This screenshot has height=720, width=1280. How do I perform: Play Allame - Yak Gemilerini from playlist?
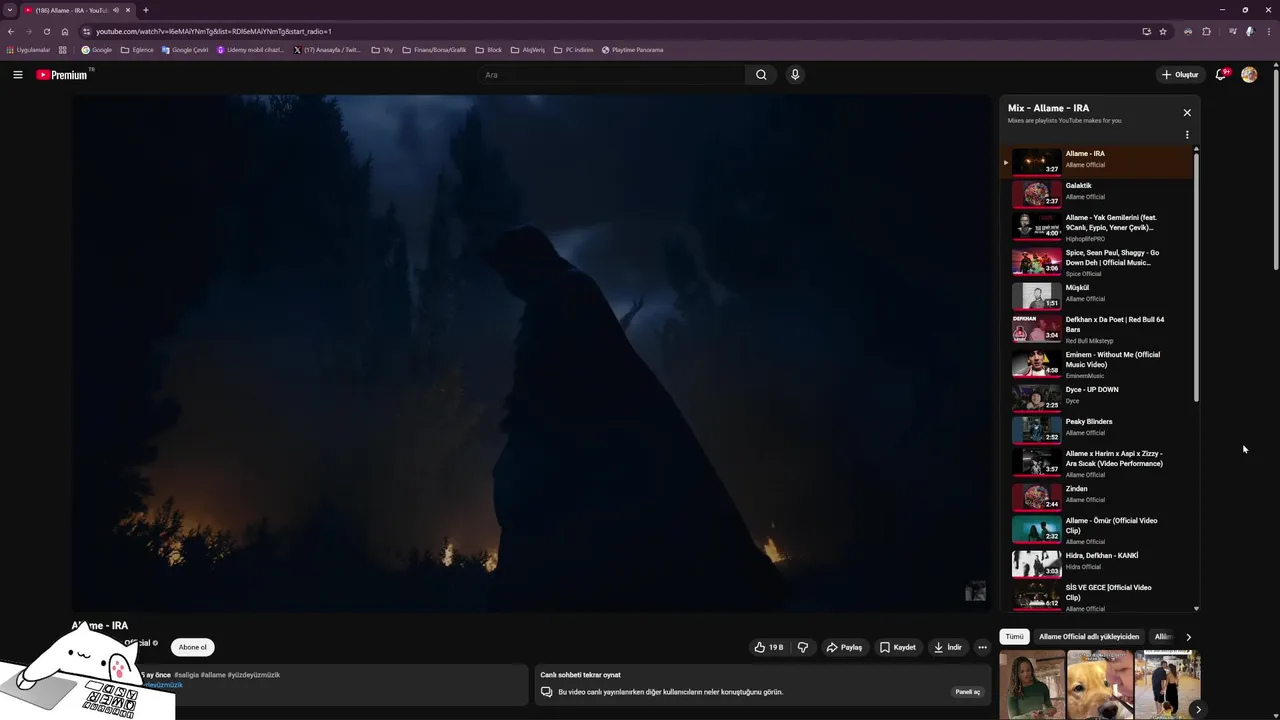(1098, 227)
